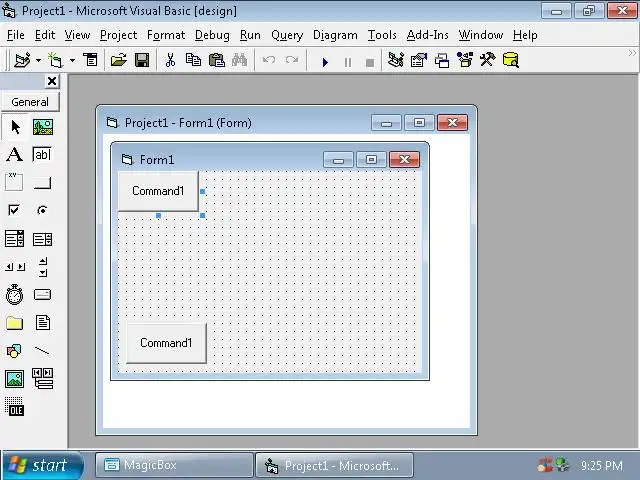Select the vertical scrollbar control tool

tap(43, 267)
